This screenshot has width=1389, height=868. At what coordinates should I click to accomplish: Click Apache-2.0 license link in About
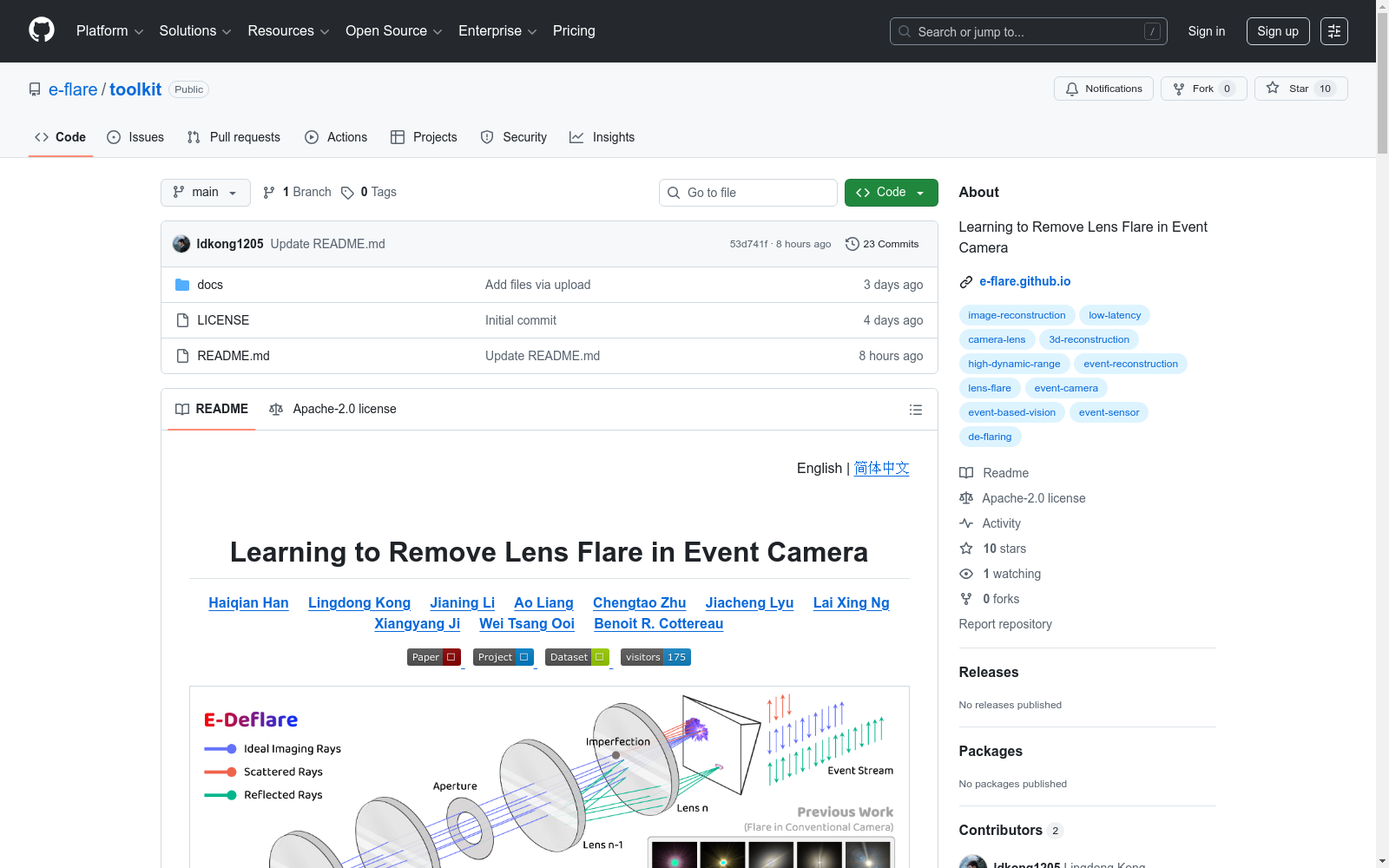click(x=1023, y=498)
